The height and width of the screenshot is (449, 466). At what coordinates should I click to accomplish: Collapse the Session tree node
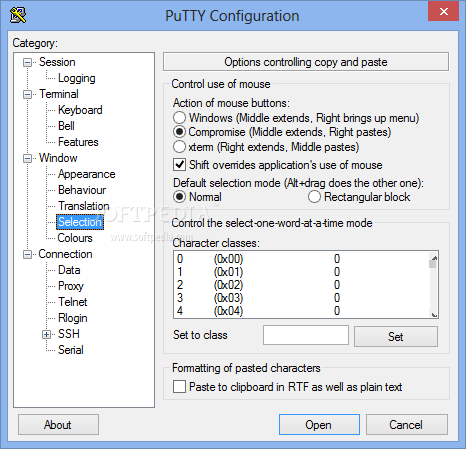click(x=27, y=62)
